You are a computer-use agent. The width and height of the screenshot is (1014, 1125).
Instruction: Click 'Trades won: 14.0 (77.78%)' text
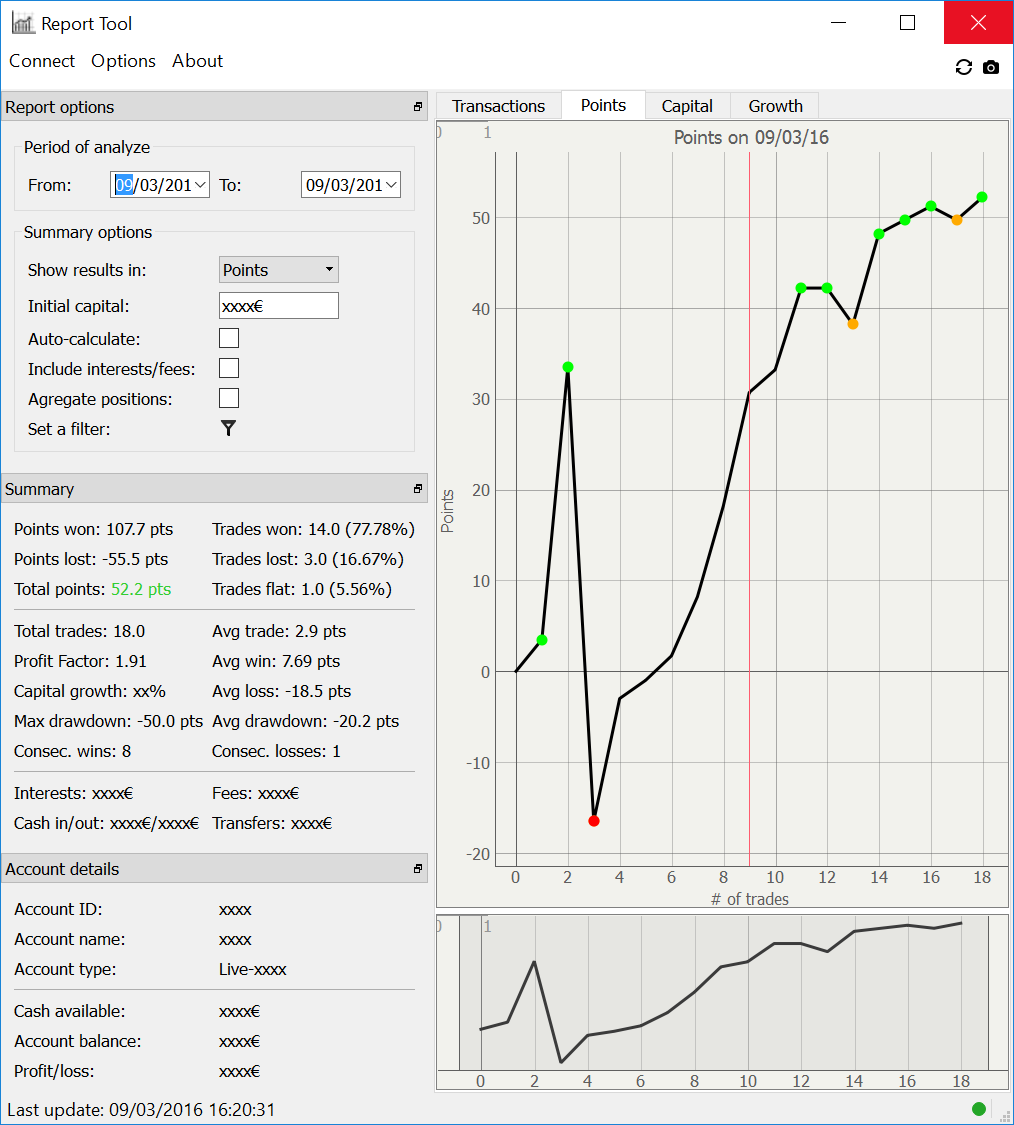[314, 529]
